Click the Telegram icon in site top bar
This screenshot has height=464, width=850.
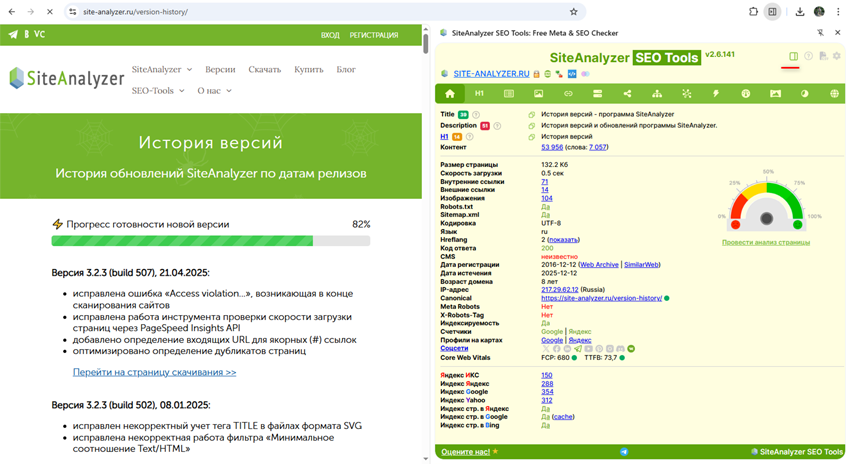(13, 34)
